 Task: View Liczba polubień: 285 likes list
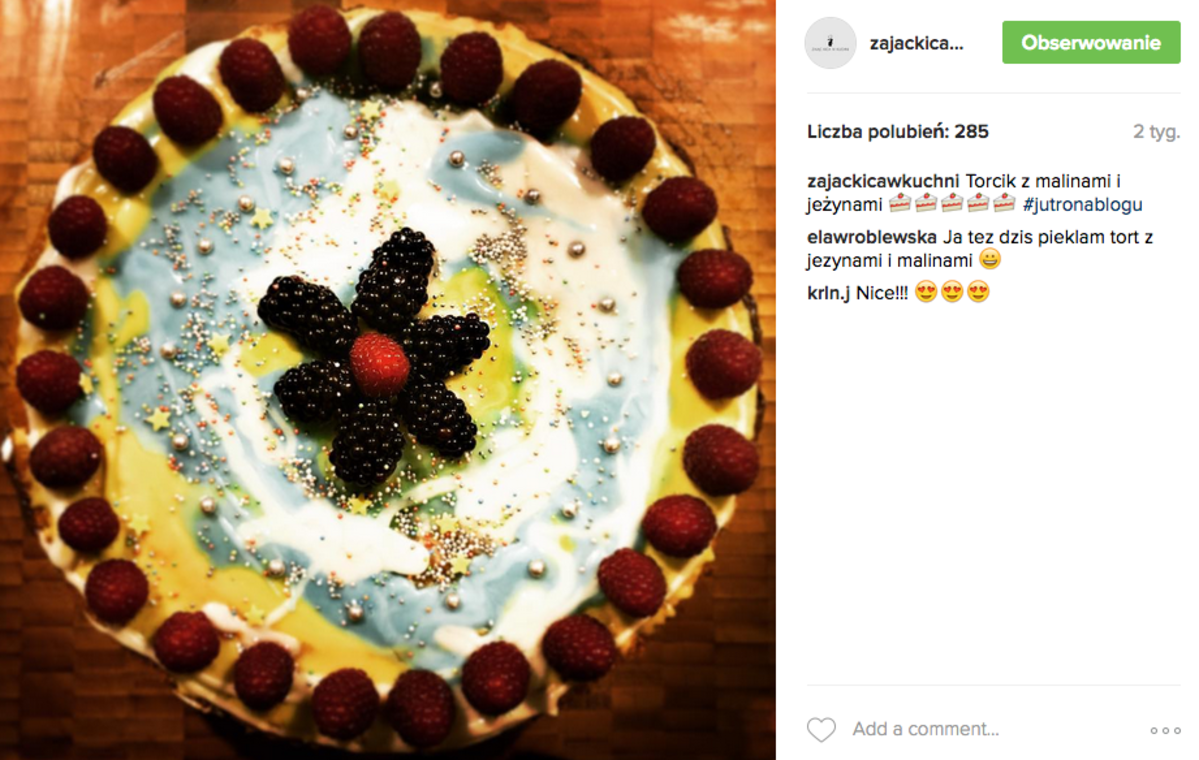point(898,132)
